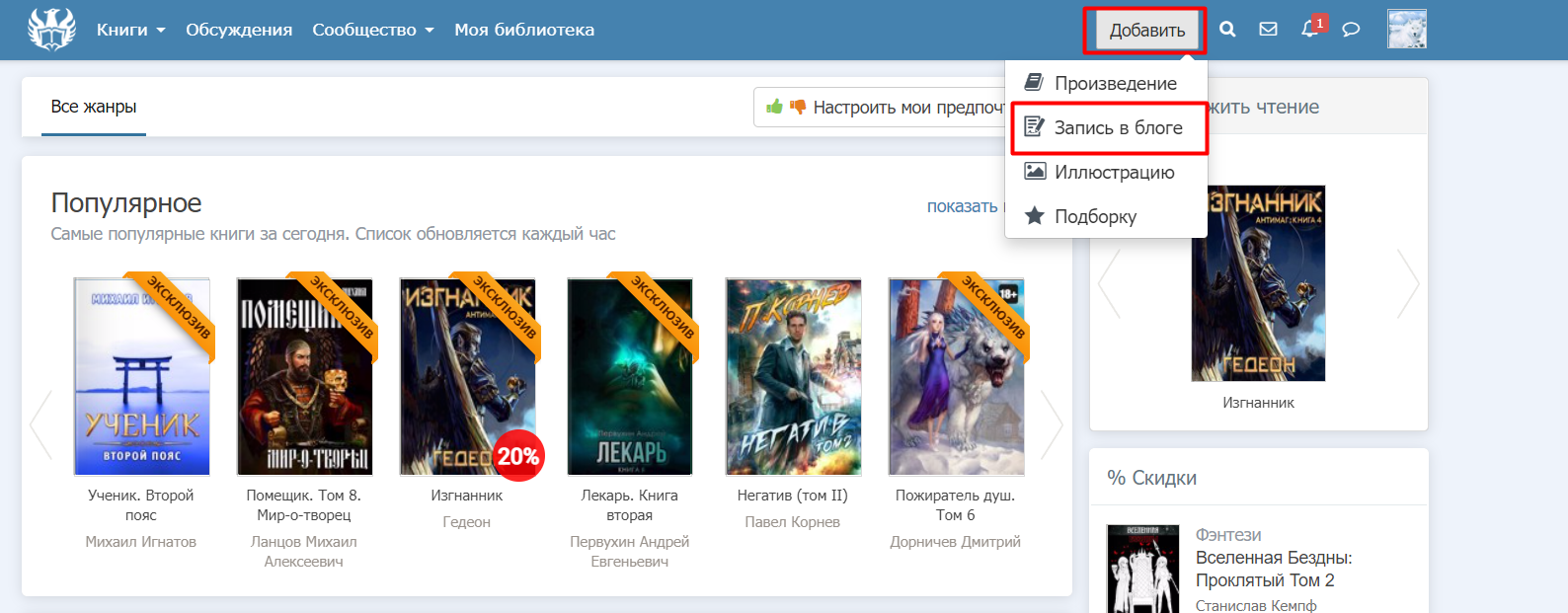This screenshot has height=613, width=1568.
Task: Open the Обсуждения navigation link
Action: (239, 30)
